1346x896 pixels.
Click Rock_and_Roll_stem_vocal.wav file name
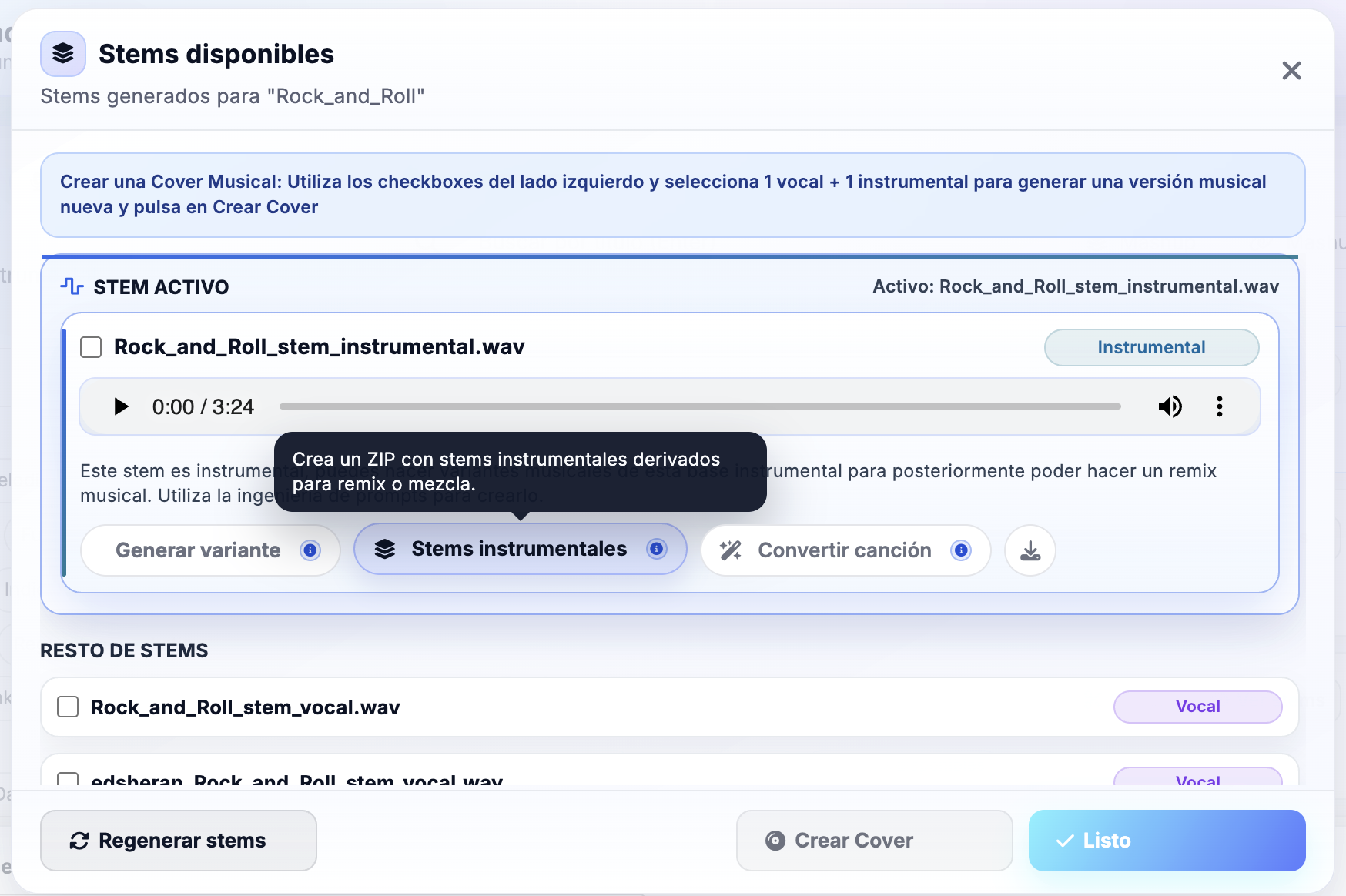click(x=246, y=707)
